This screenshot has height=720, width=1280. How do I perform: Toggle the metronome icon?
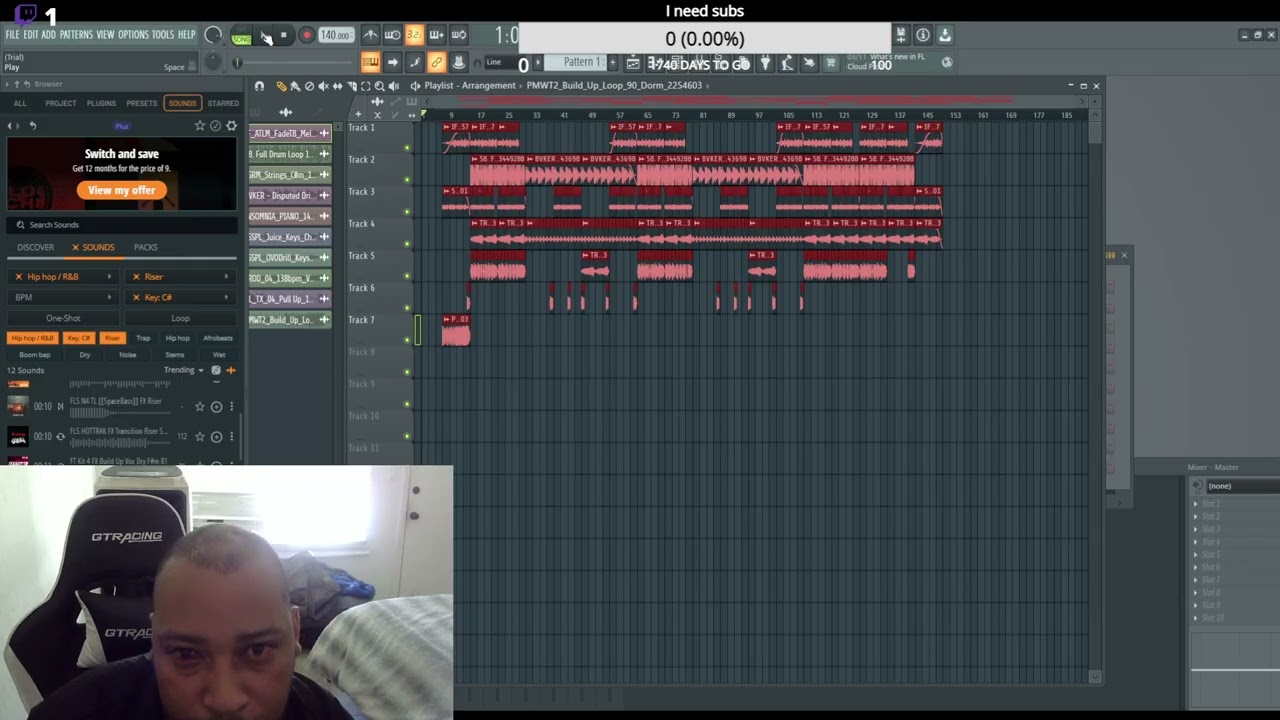pos(370,35)
